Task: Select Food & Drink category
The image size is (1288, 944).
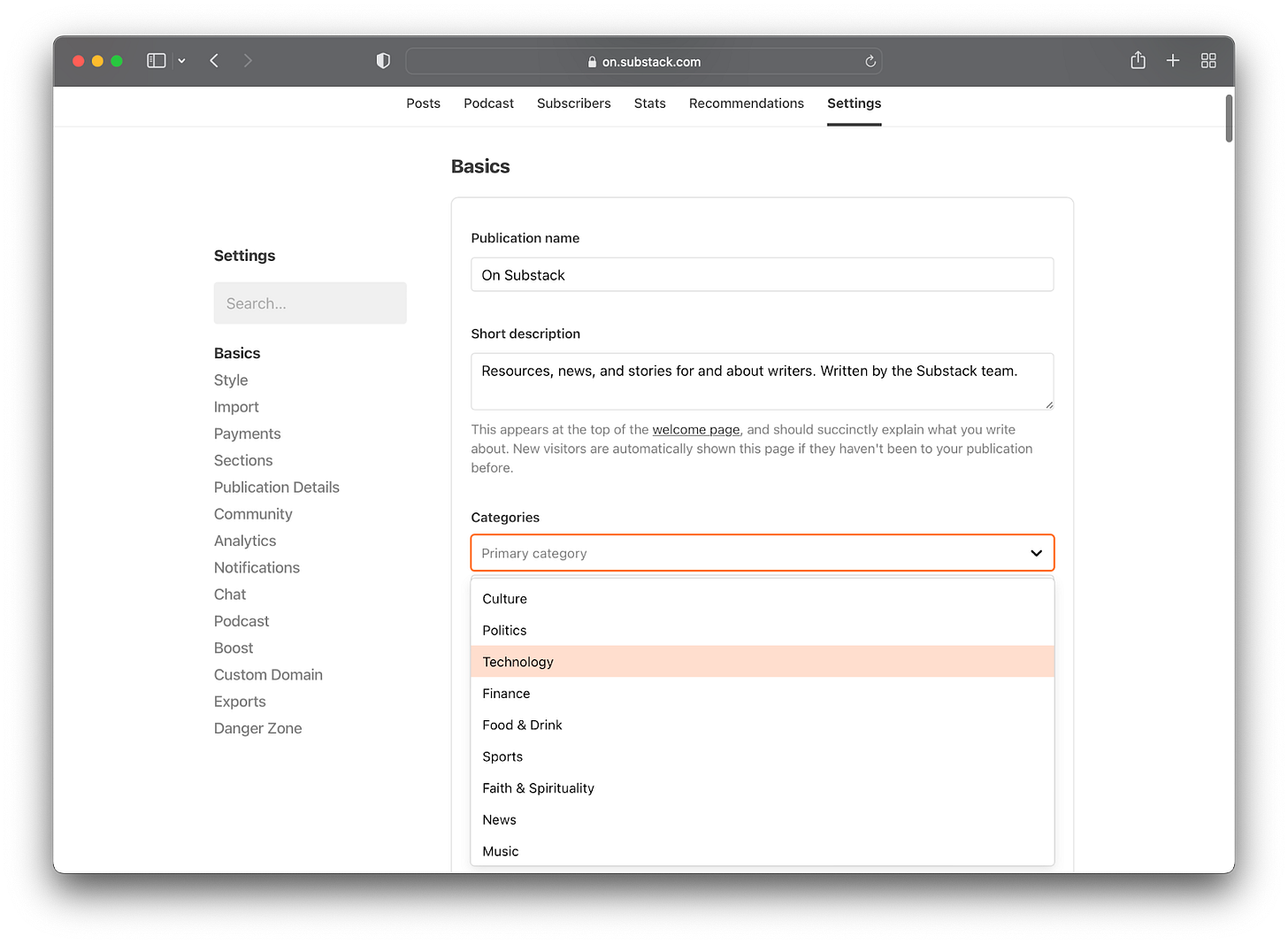Action: click(x=763, y=725)
